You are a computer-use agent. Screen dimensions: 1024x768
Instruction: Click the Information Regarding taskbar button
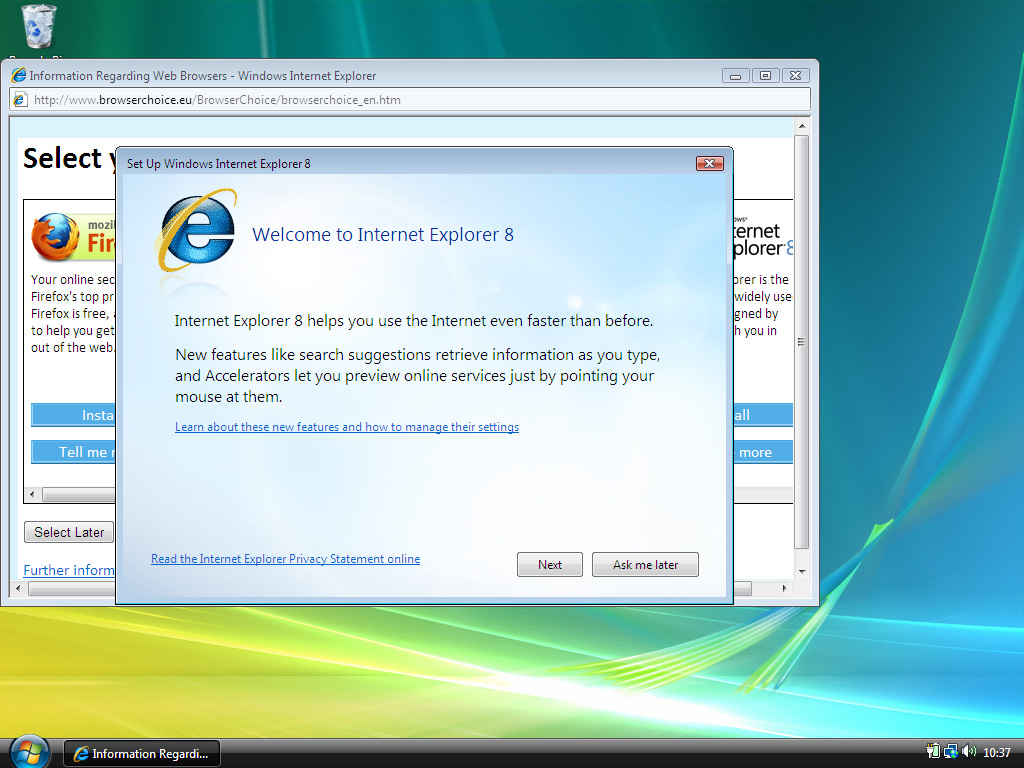(x=141, y=752)
